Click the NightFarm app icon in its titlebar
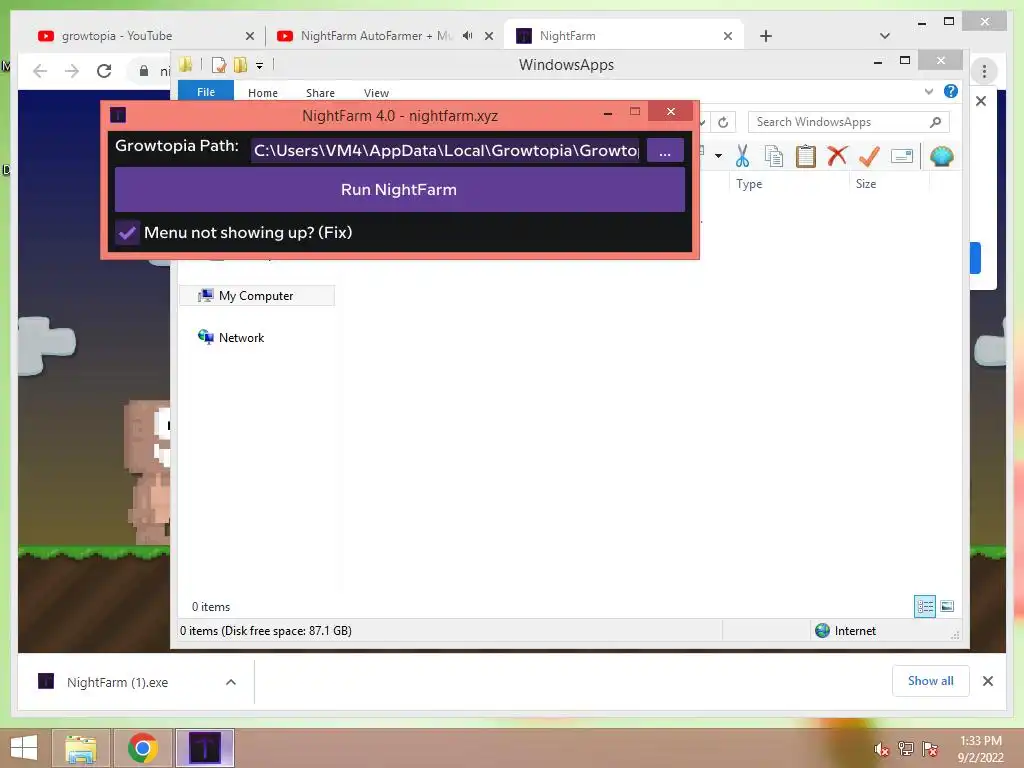 click(118, 116)
